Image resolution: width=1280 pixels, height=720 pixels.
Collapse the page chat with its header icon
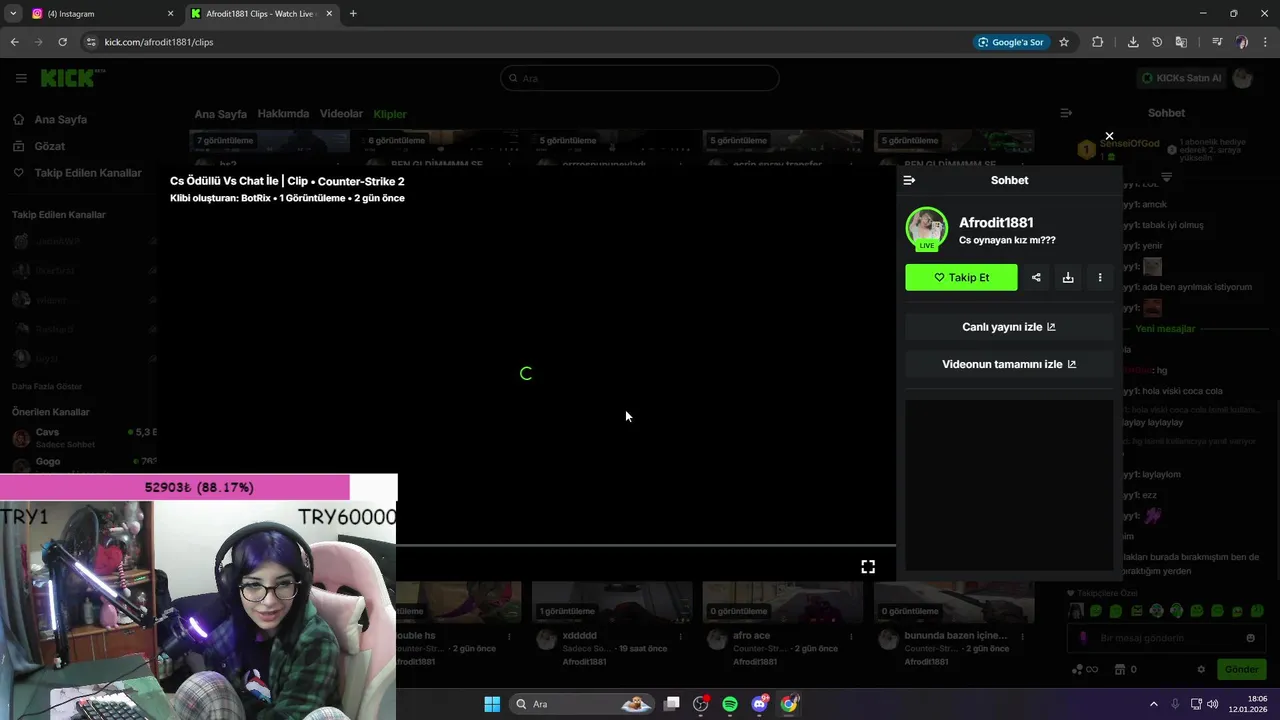click(x=1066, y=113)
